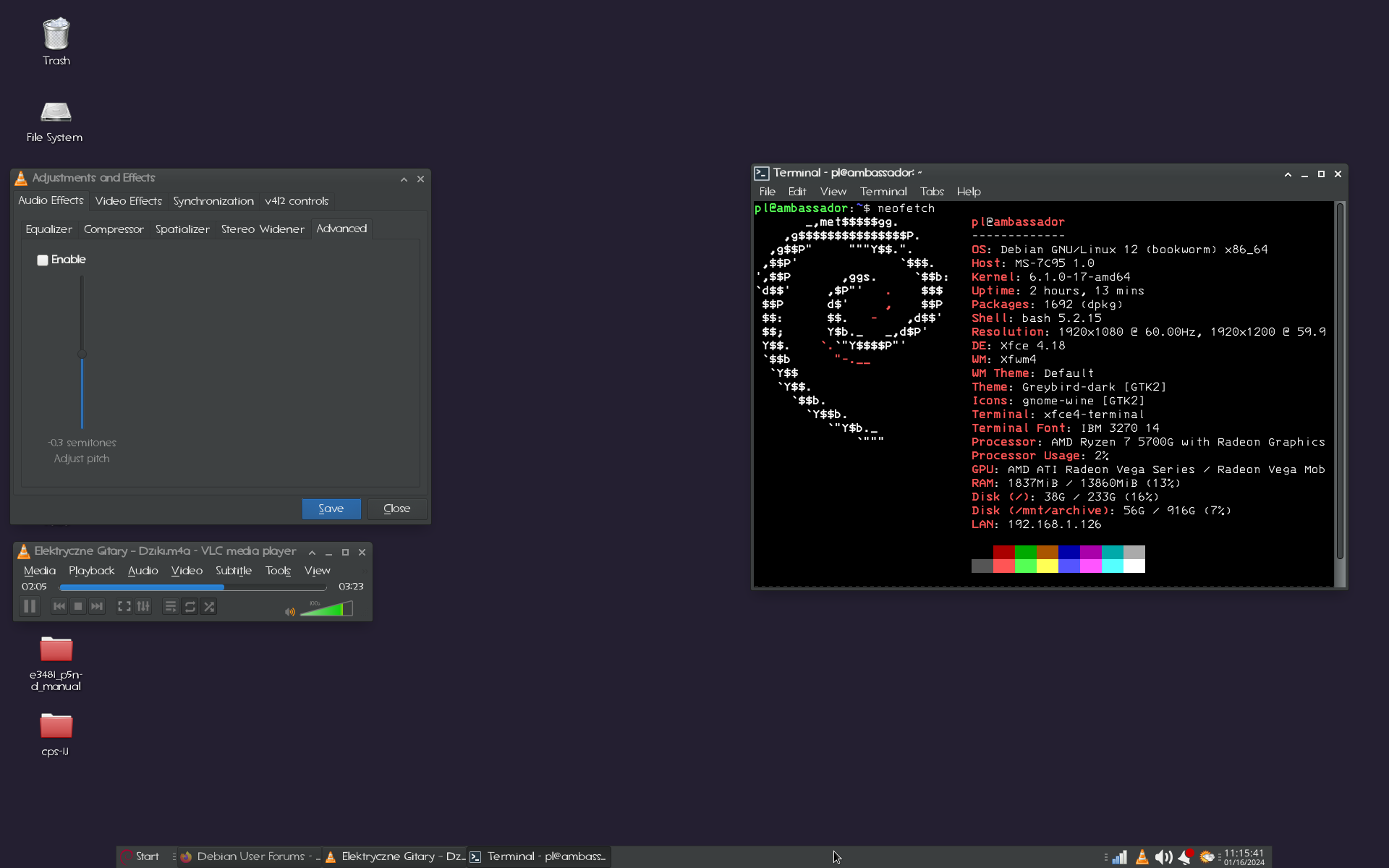
Task: Click VLC cone system tray icon
Action: pos(1142,857)
